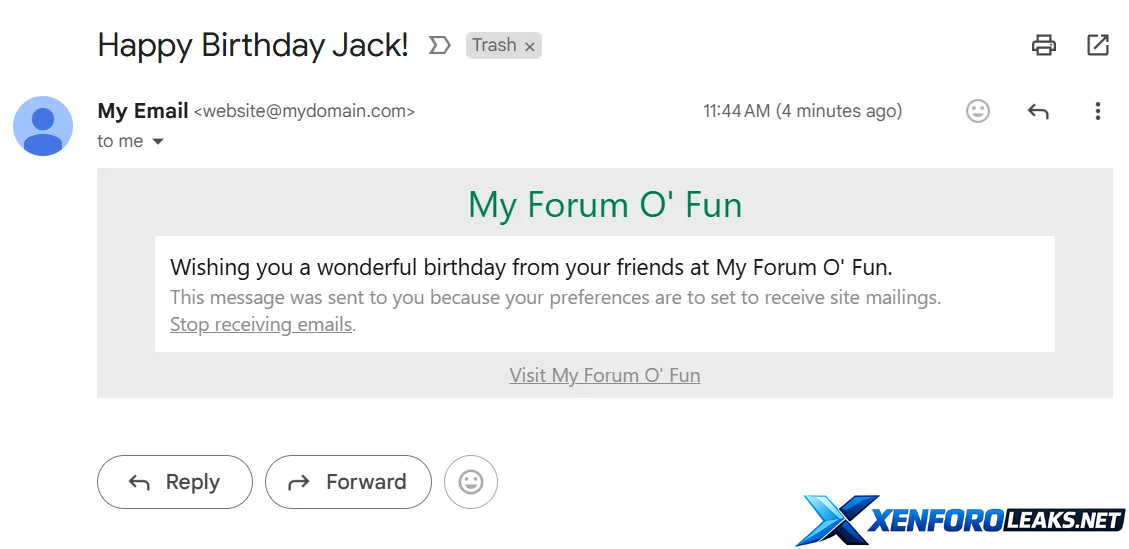Image resolution: width=1129 pixels, height=549 pixels.
Task: Click the XenforoLeaks.net watermark logo
Action: (x=960, y=519)
